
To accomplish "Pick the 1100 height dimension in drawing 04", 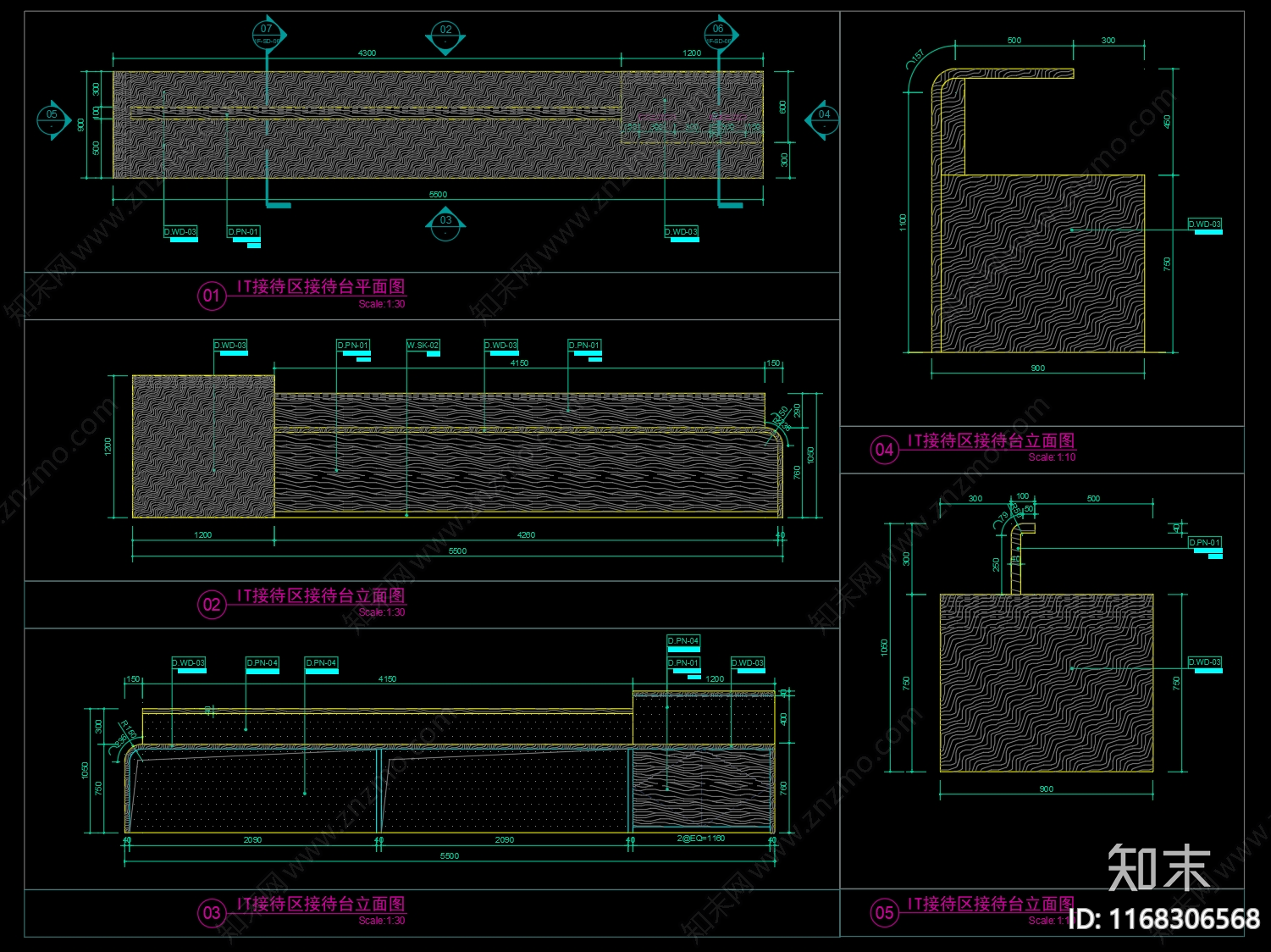I will point(903,223).
